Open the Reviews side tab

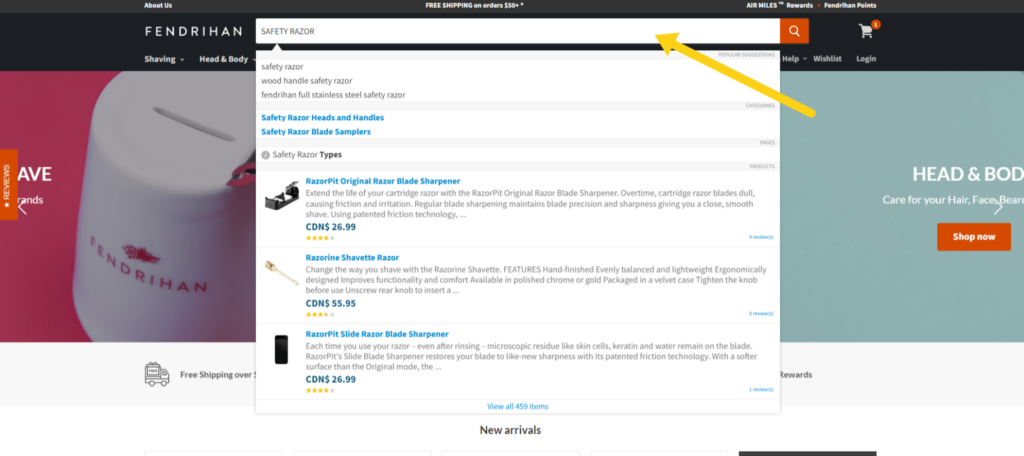click(x=8, y=185)
